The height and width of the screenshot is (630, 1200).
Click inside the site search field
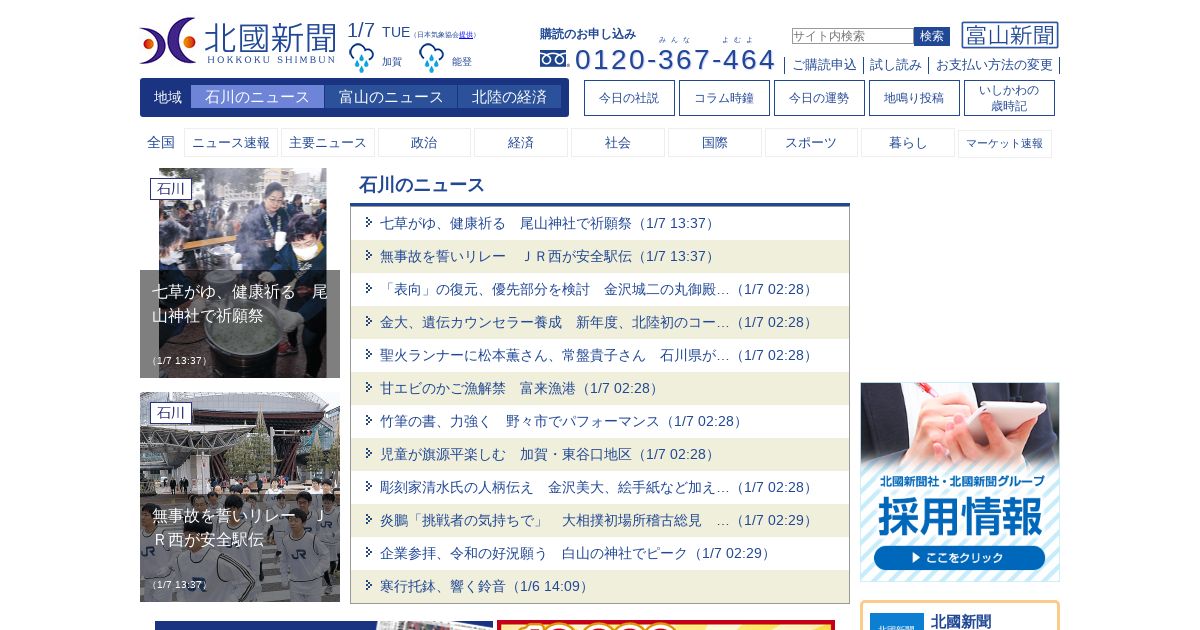pyautogui.click(x=852, y=36)
